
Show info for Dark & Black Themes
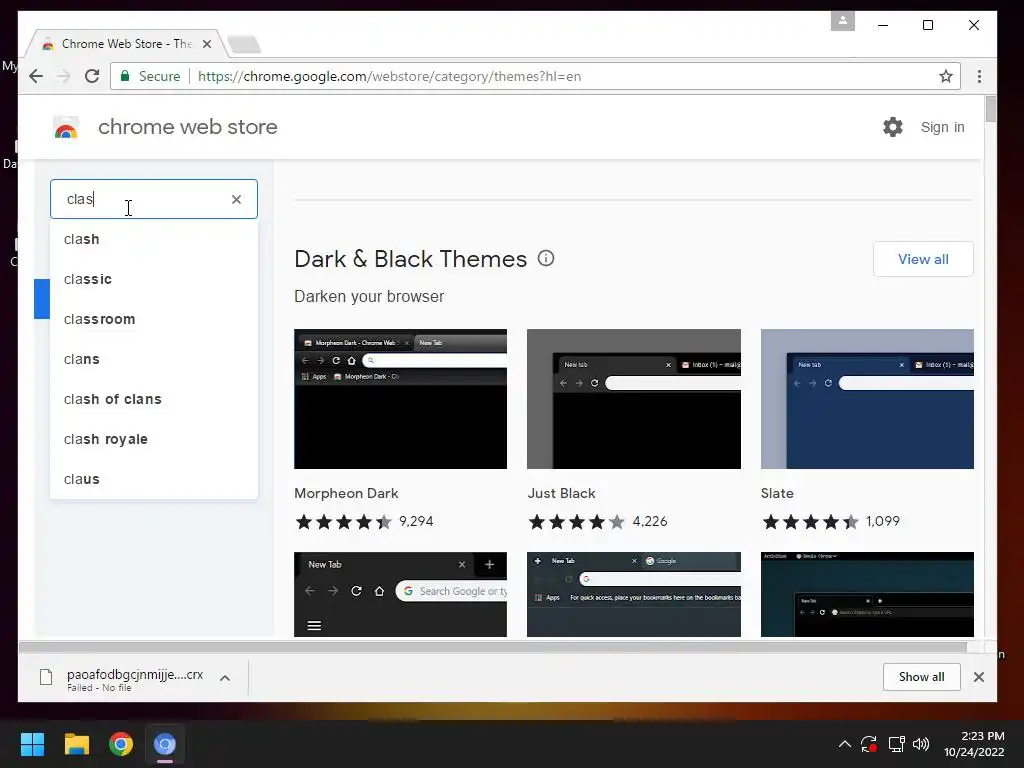(x=546, y=259)
